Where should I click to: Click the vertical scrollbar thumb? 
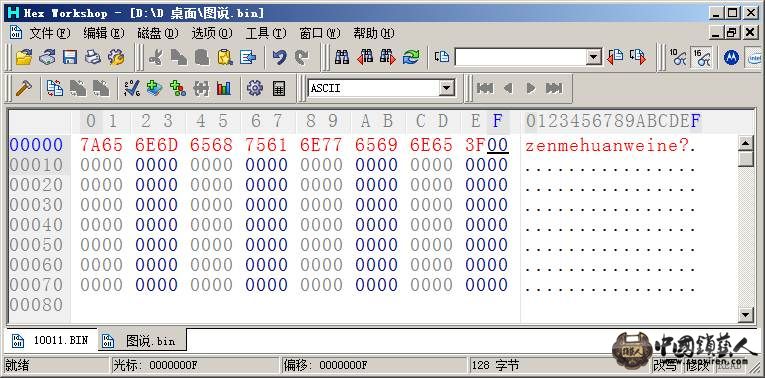(745, 159)
